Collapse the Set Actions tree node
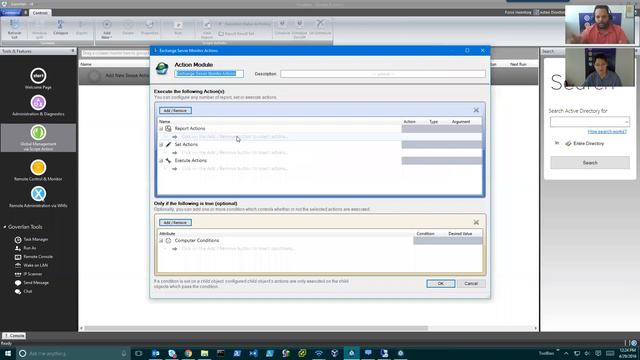Screen dimensions: 640x360 161,144
